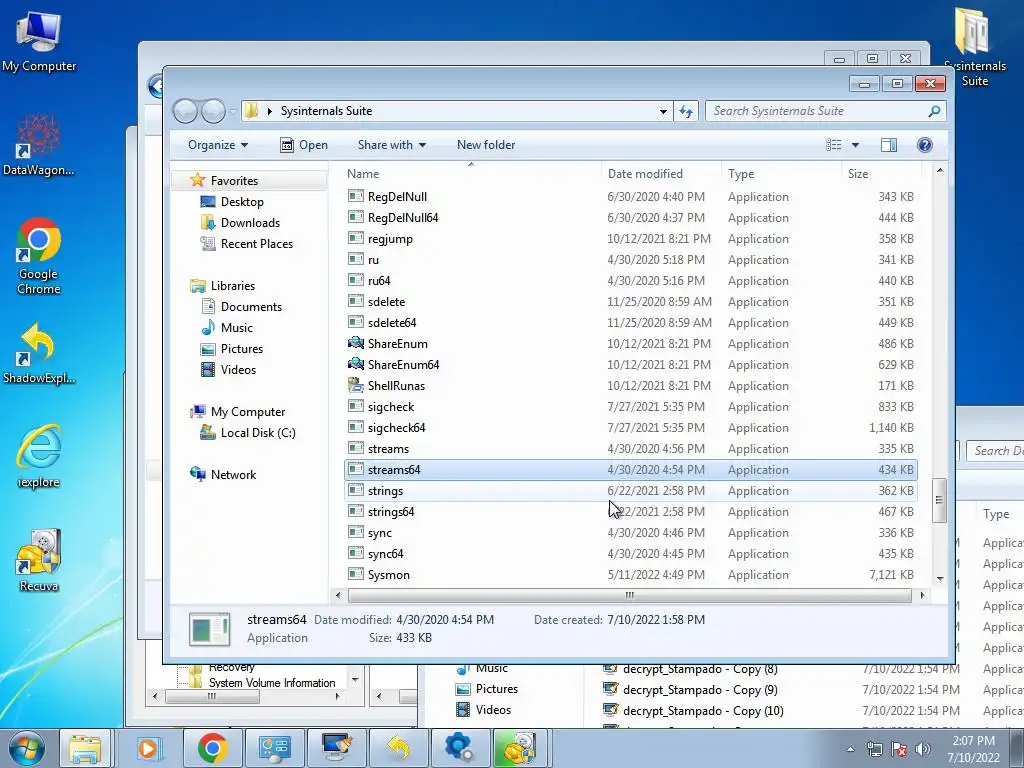Click the Sysmon file icon
This screenshot has height=768, width=1024.
point(356,575)
